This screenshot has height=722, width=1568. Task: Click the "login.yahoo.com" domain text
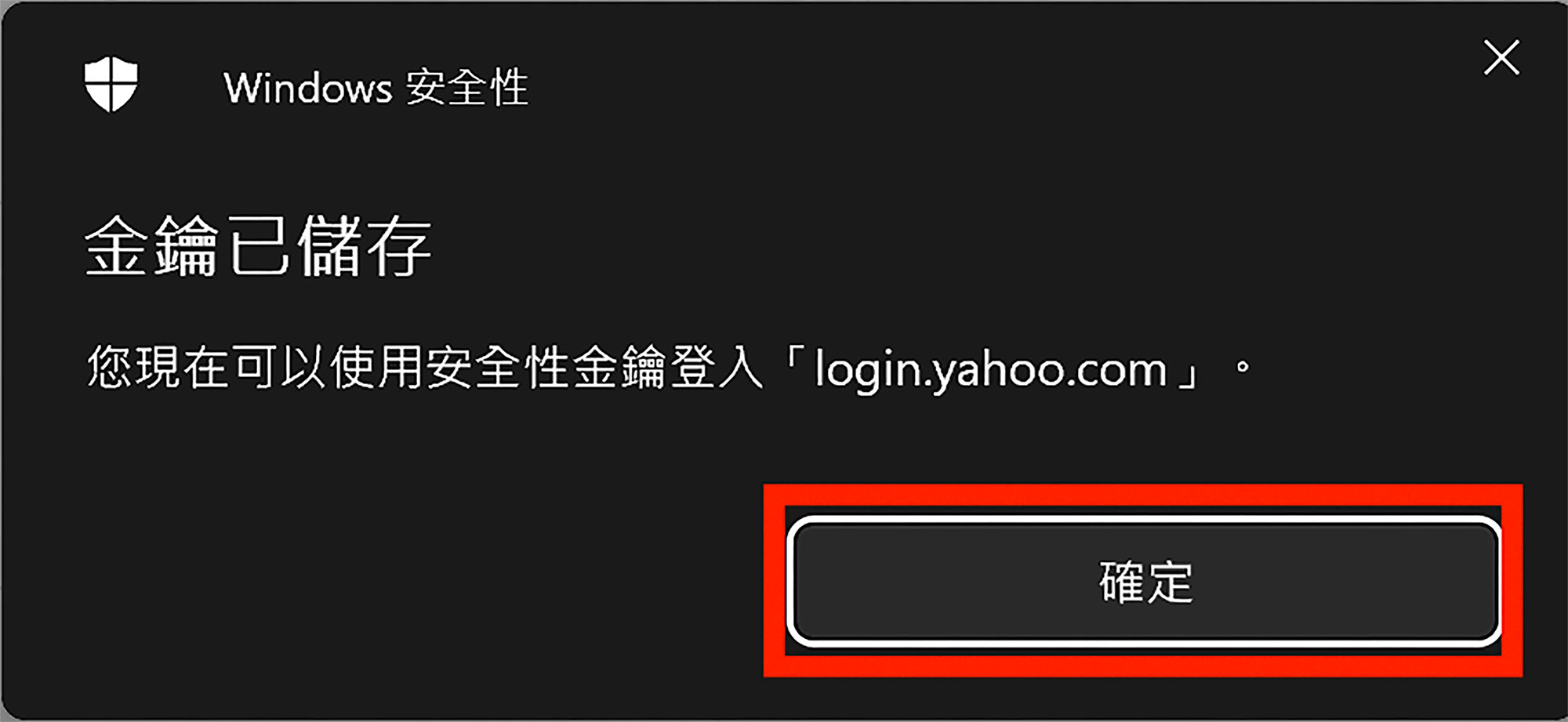point(992,370)
